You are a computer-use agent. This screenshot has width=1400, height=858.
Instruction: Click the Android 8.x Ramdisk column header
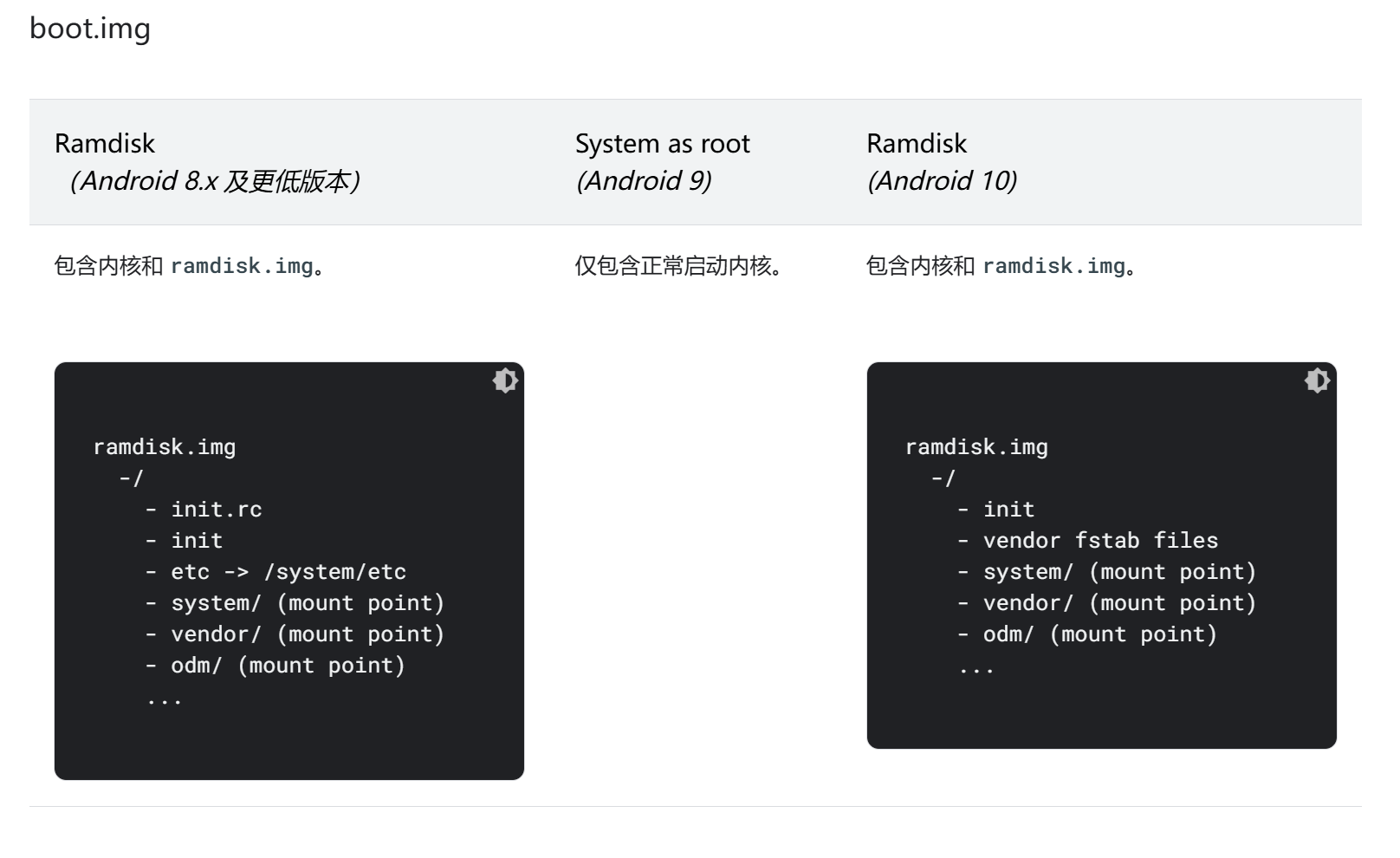pyautogui.click(x=207, y=162)
